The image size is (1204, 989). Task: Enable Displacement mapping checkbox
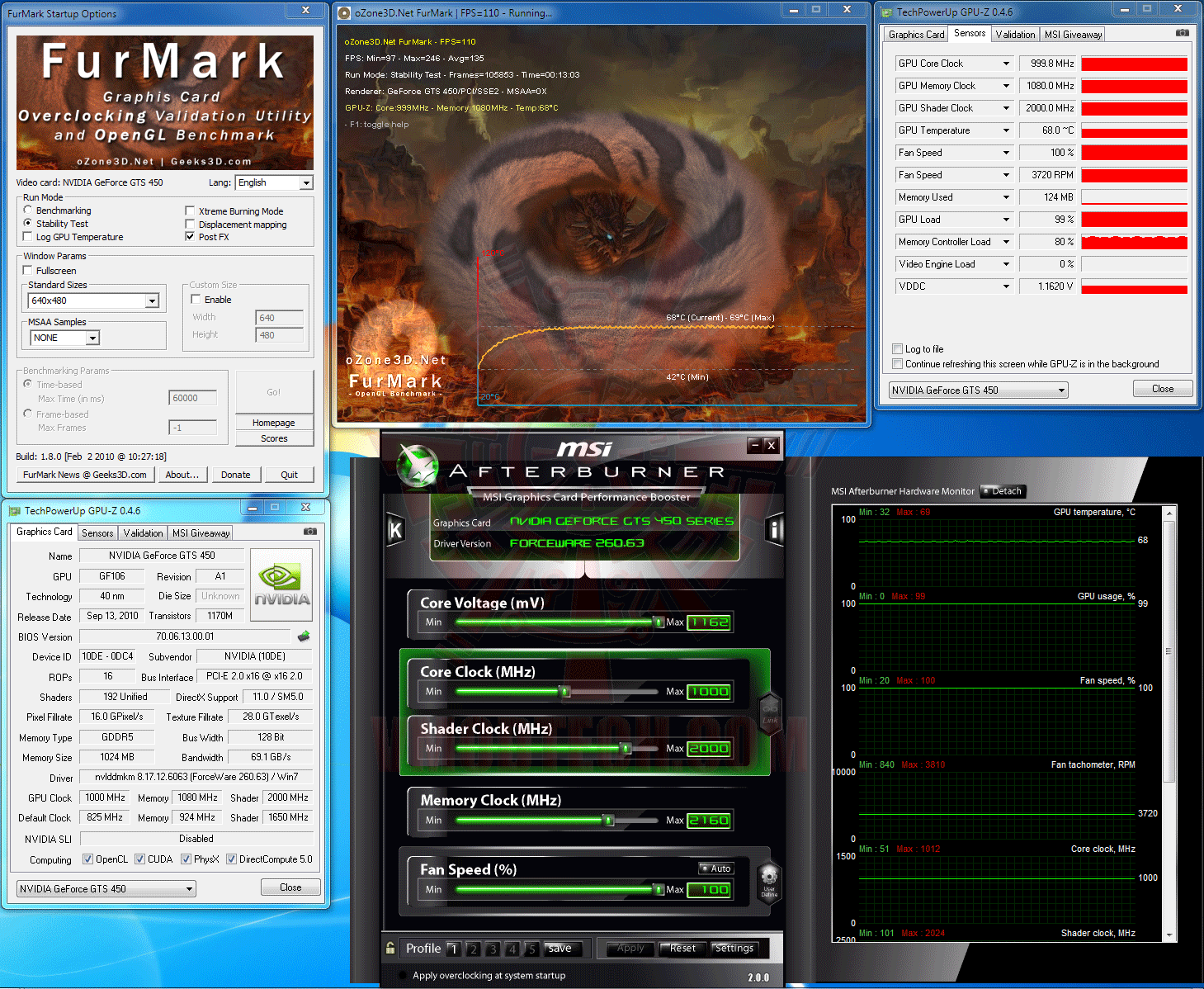(x=191, y=225)
